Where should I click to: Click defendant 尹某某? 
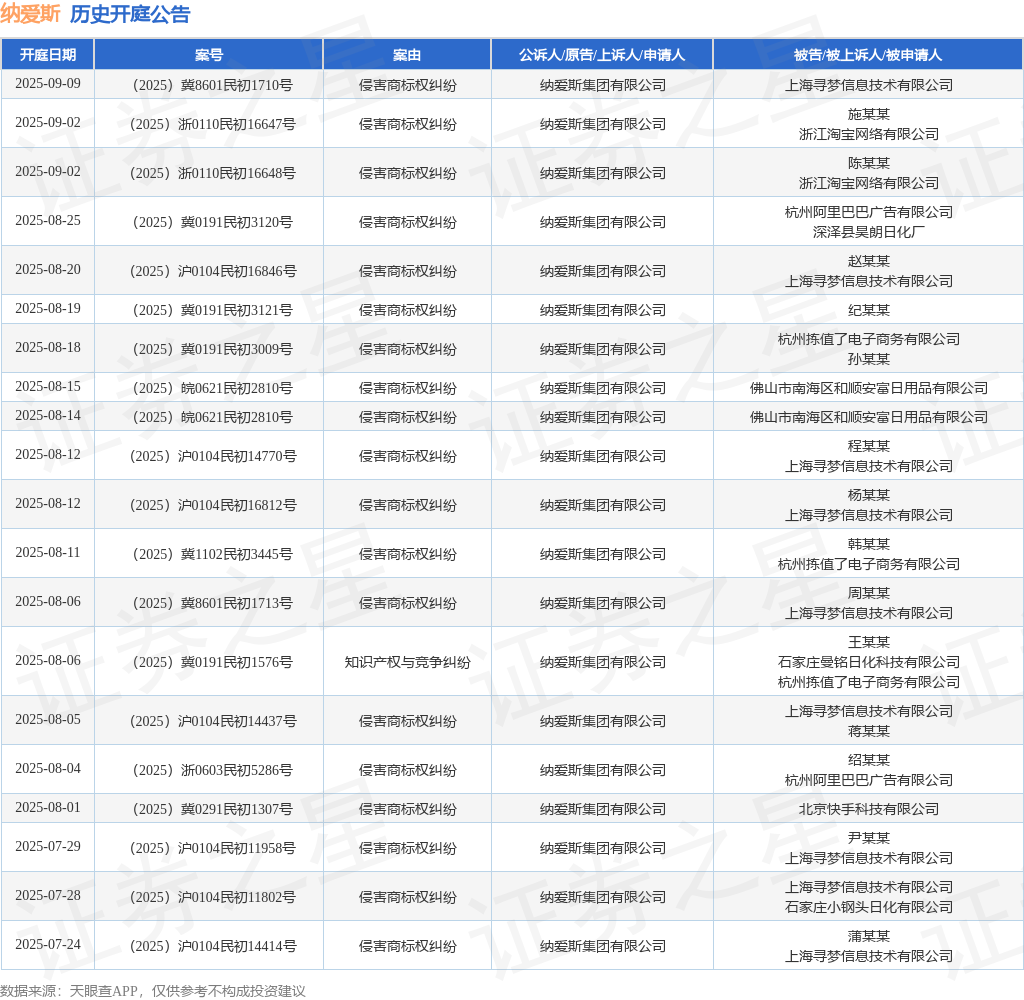869,838
